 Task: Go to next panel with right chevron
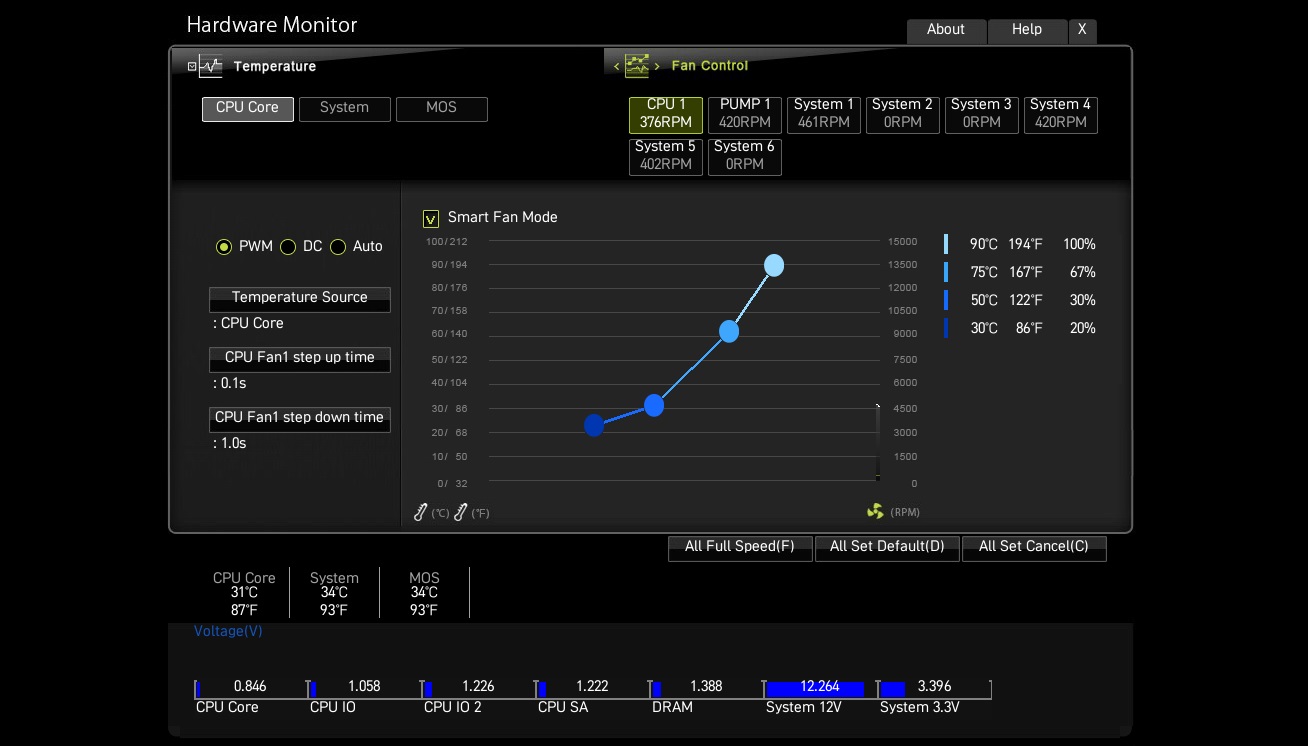click(657, 66)
